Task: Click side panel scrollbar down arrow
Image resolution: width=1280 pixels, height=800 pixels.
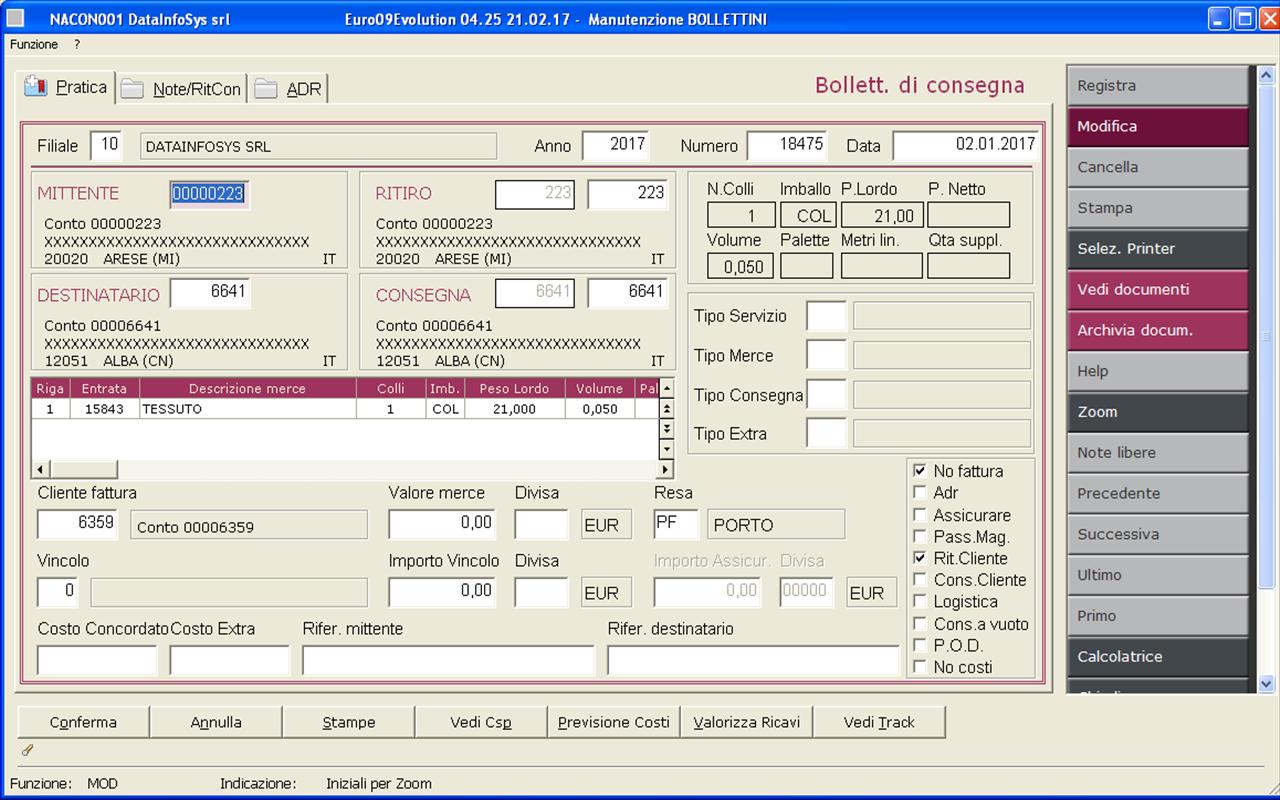Action: [1266, 684]
